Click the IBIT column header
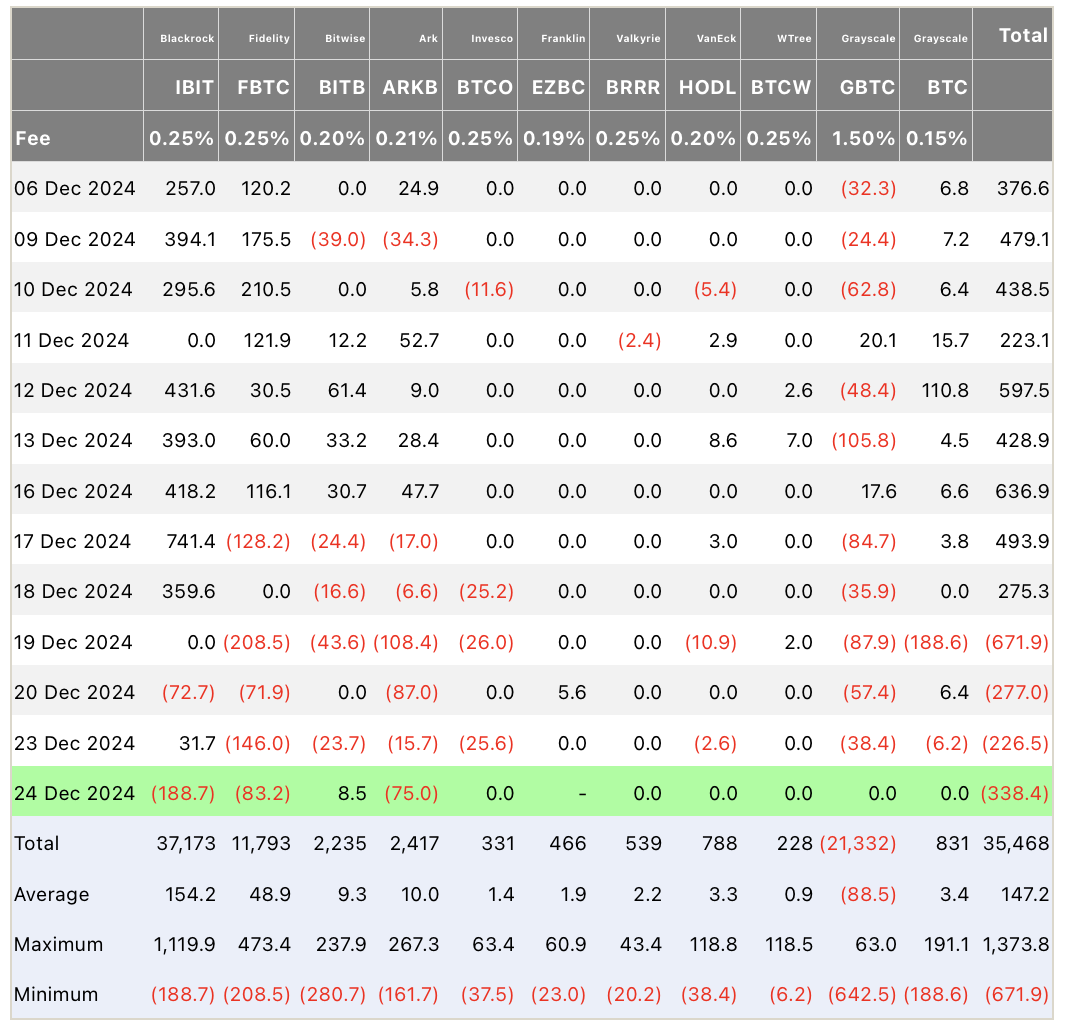Screen dimensions: 1066x1030 (194, 88)
